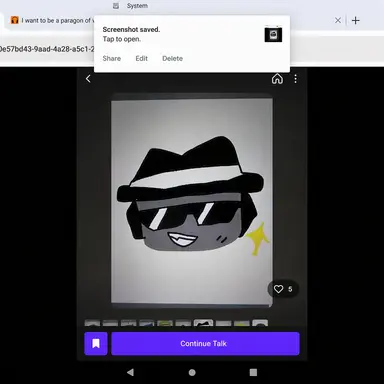Open the three-dot overflow menu
Viewport: 384px width, 384px height.
(x=295, y=79)
